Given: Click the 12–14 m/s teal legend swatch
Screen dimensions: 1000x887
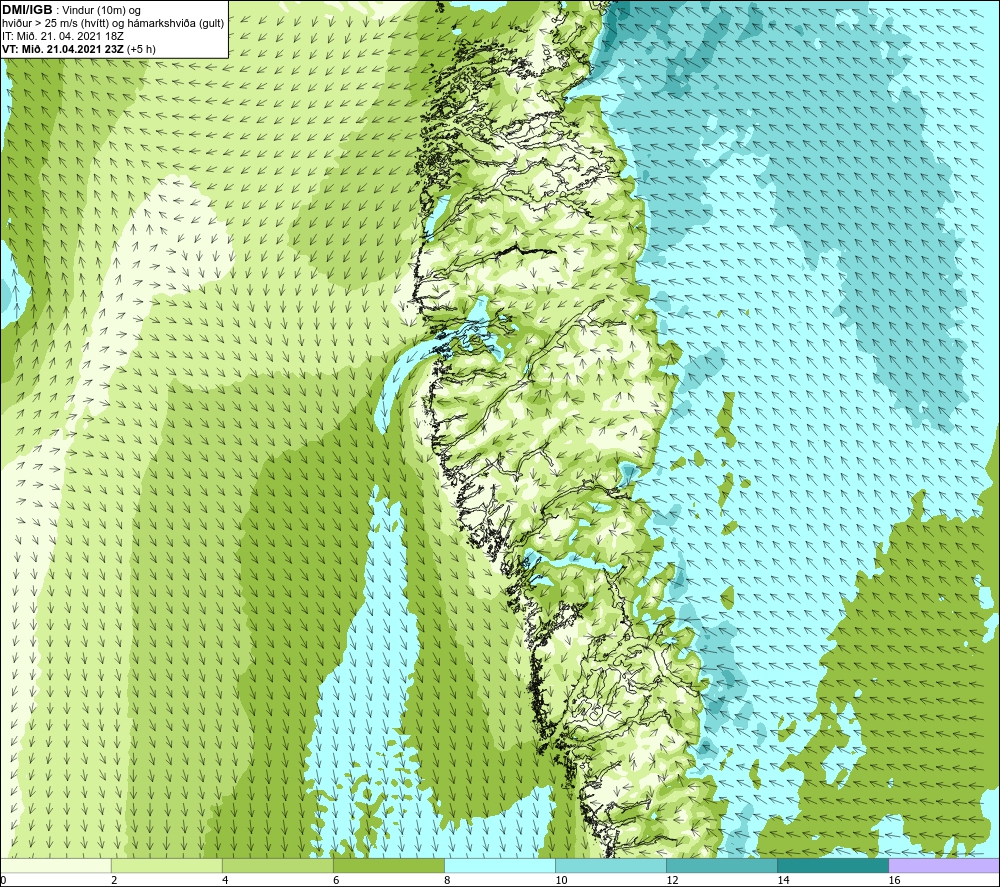Looking at the screenshot, I should [x=722, y=865].
